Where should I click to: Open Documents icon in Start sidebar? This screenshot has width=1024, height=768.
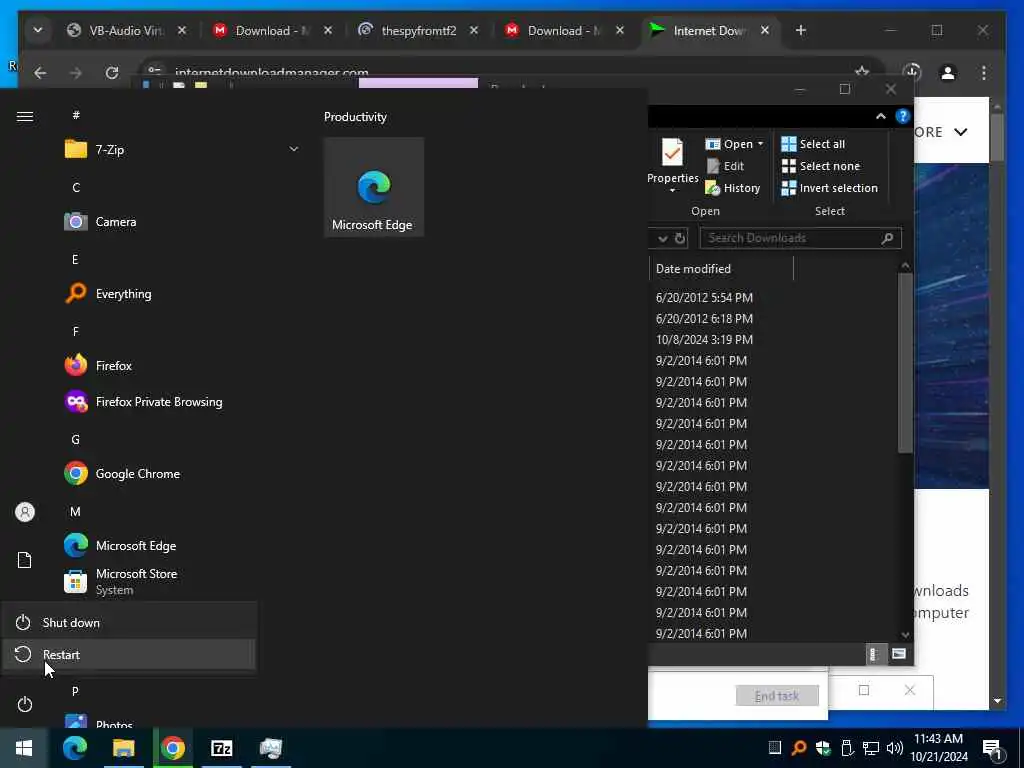tap(25, 560)
